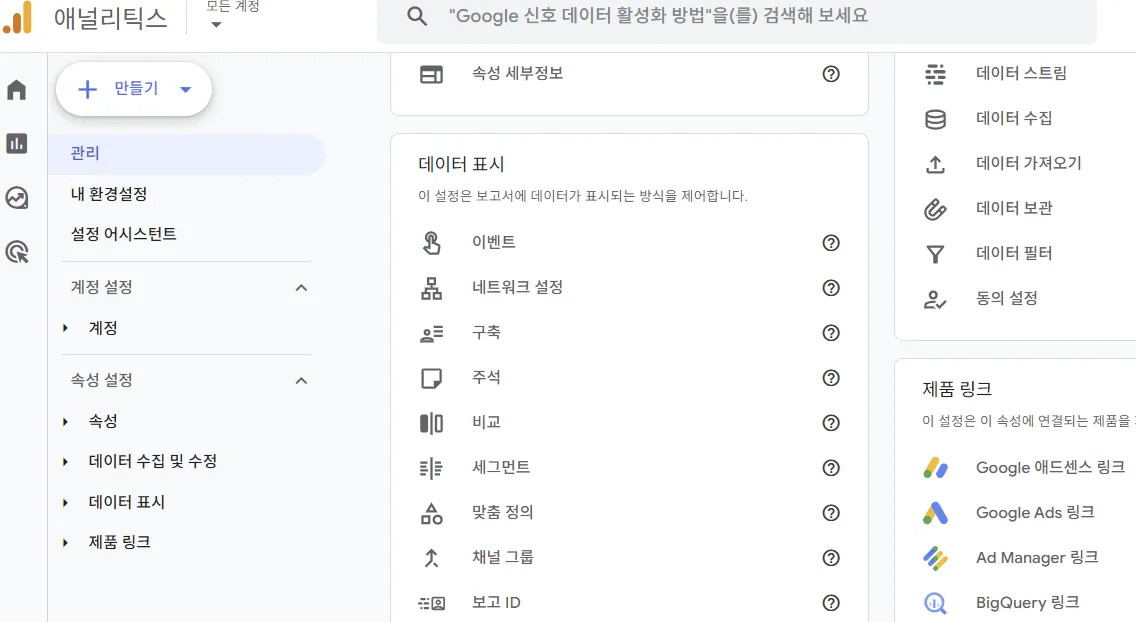Click the 데이터 필터 funnel icon
The image size is (1136, 622).
tap(935, 254)
